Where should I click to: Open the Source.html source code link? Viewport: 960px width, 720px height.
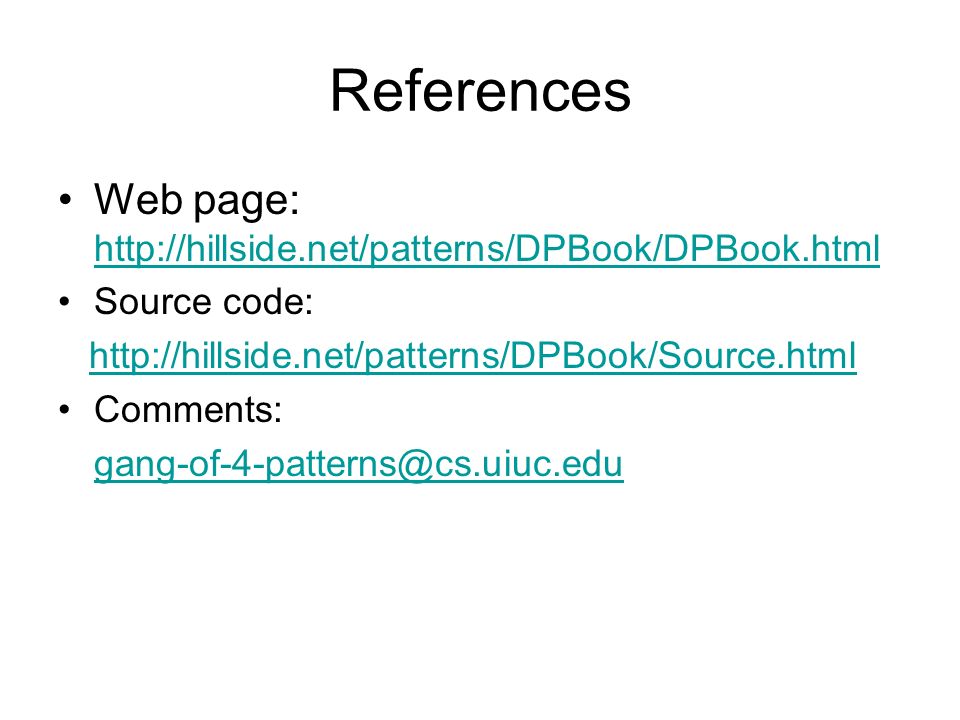pos(473,356)
